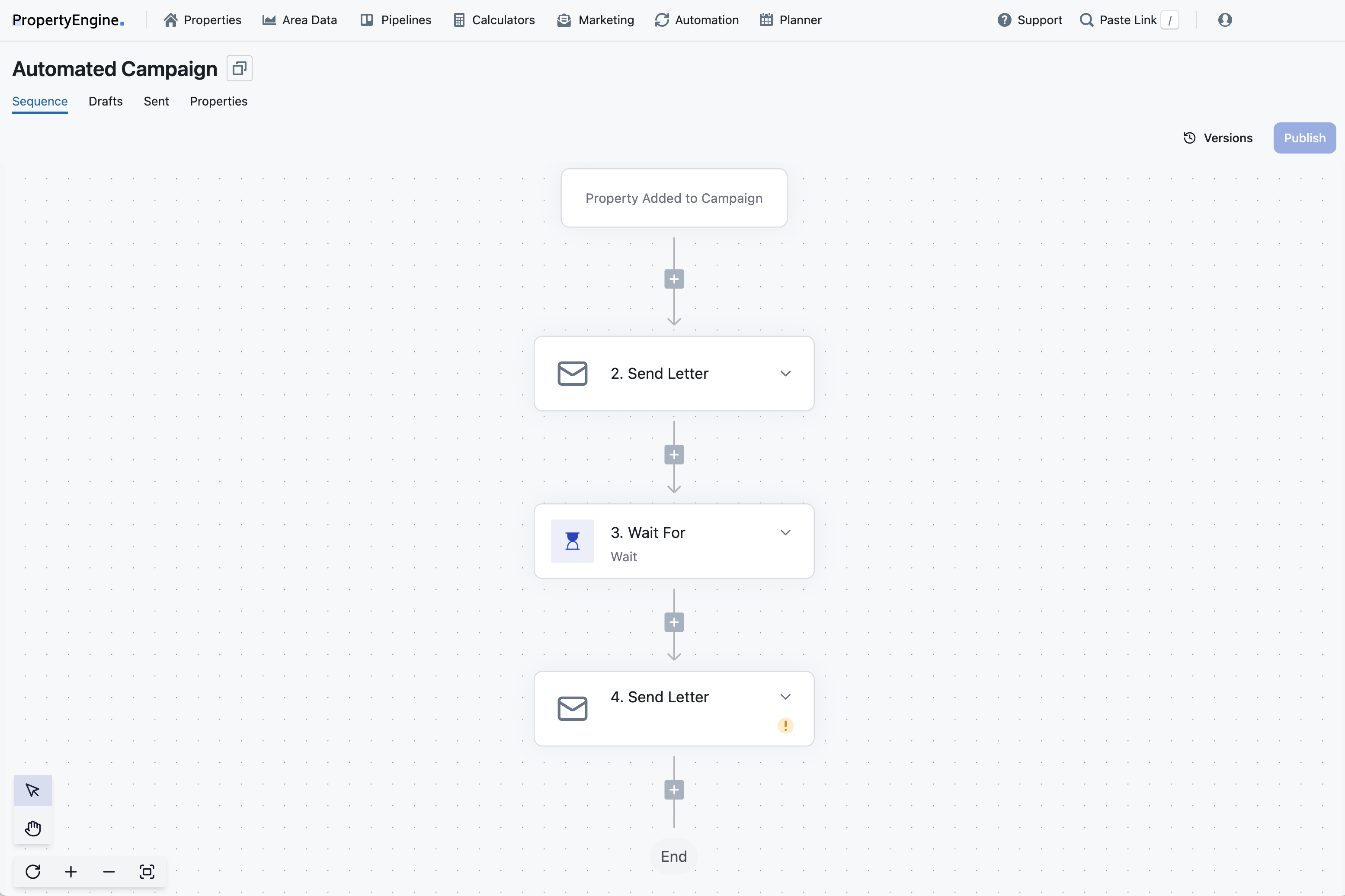The width and height of the screenshot is (1345, 896).
Task: Open the account avatar icon
Action: (1226, 20)
